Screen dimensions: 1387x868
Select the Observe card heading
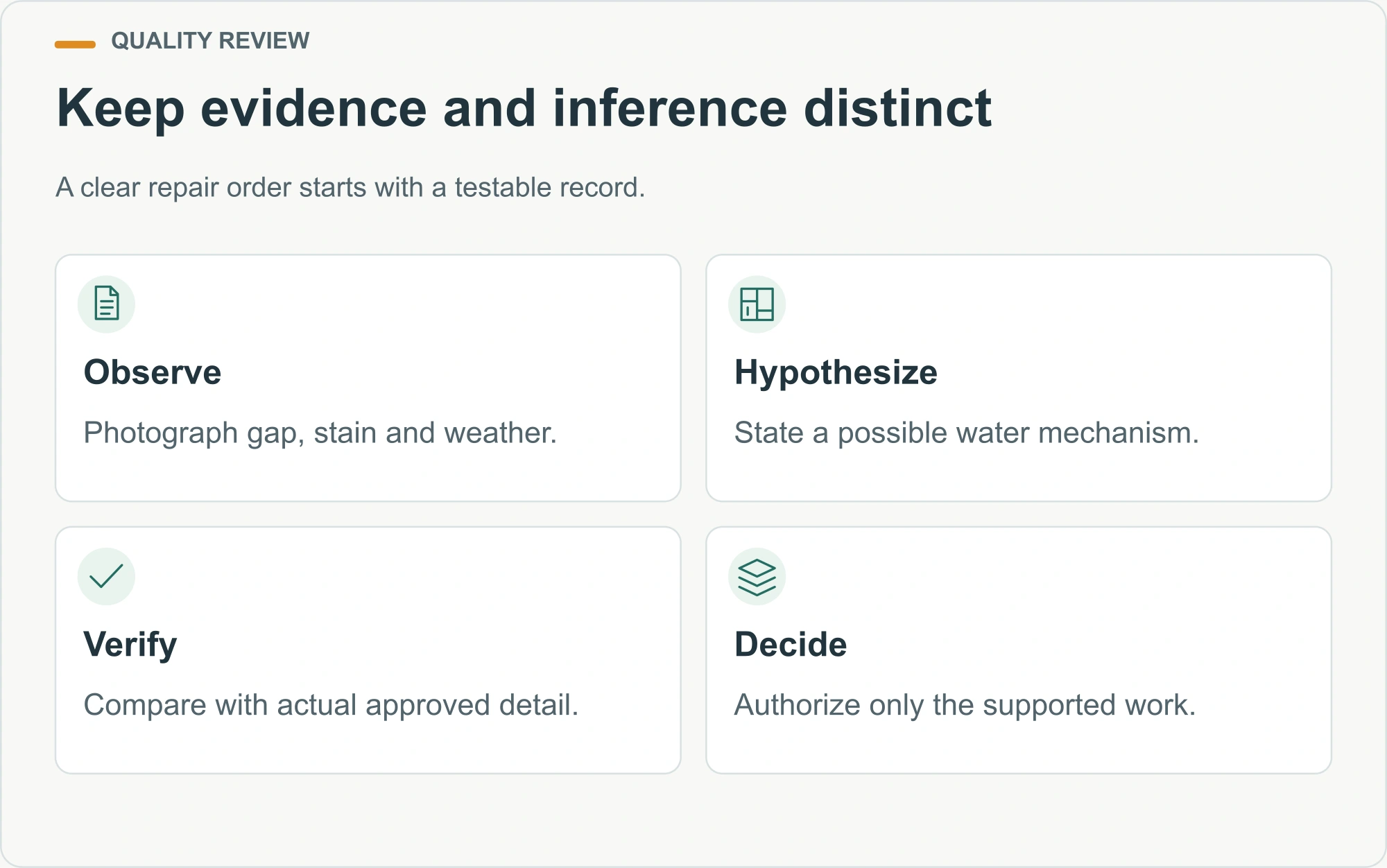153,372
